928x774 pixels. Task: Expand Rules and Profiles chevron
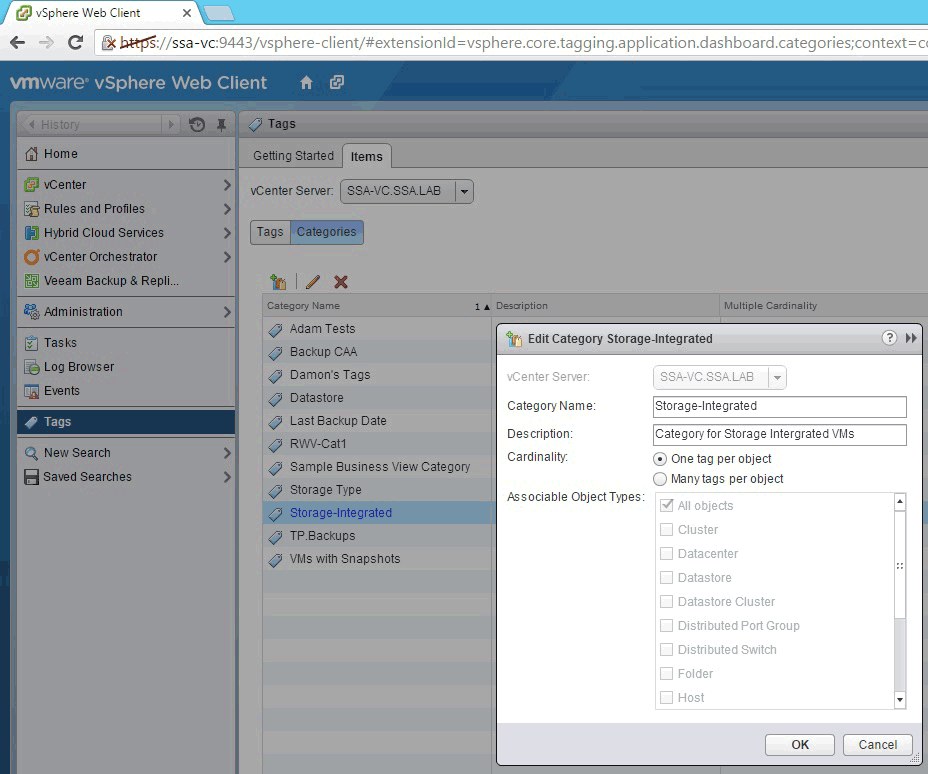tap(227, 209)
